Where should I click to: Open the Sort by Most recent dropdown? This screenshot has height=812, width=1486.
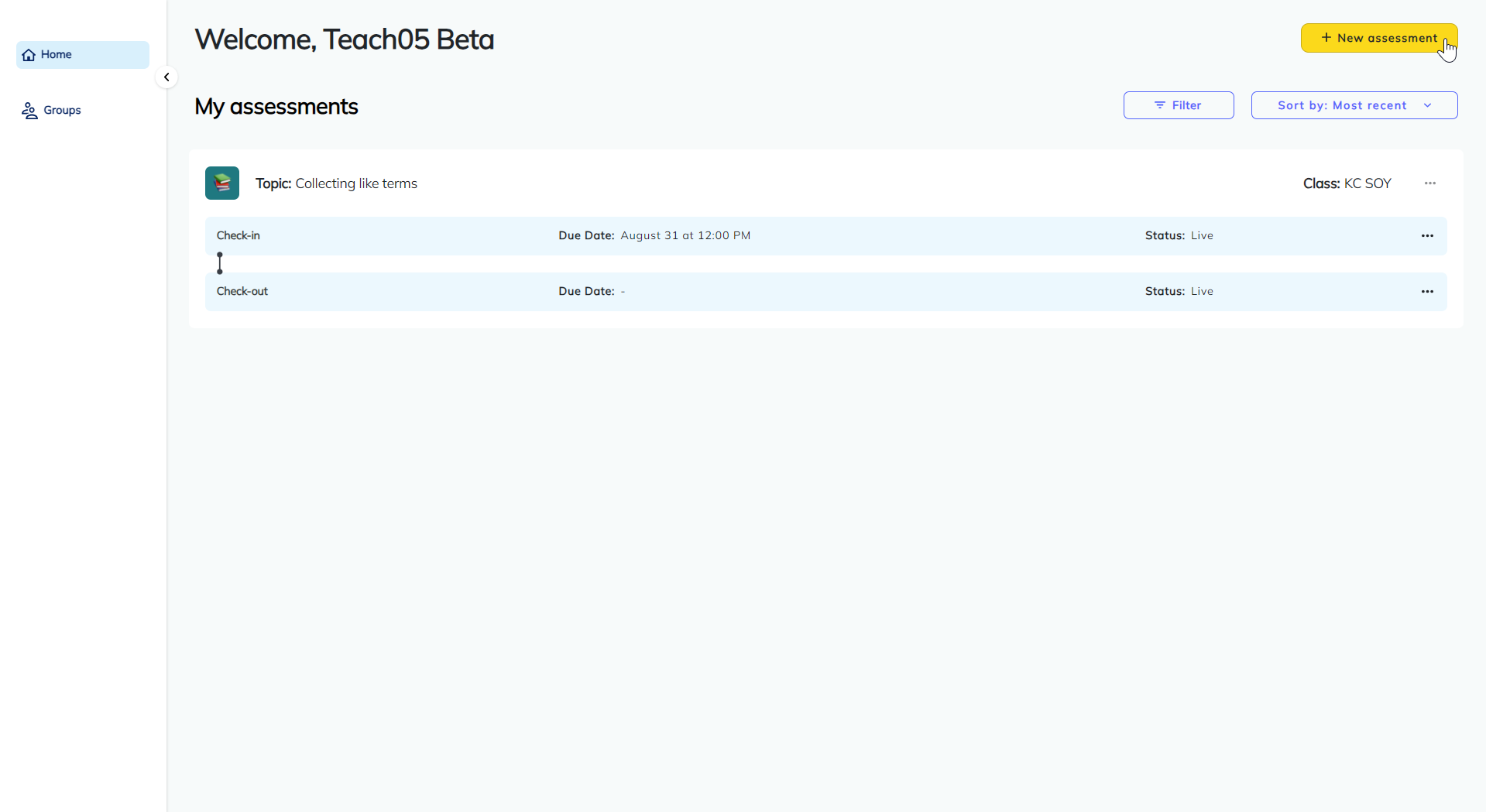[x=1354, y=105]
